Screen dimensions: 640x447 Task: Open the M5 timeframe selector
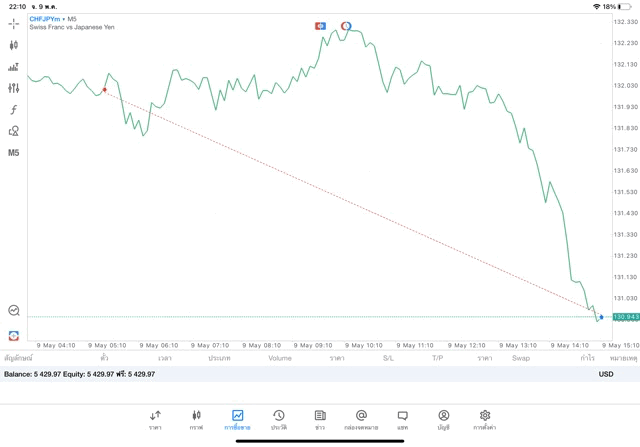[x=14, y=153]
